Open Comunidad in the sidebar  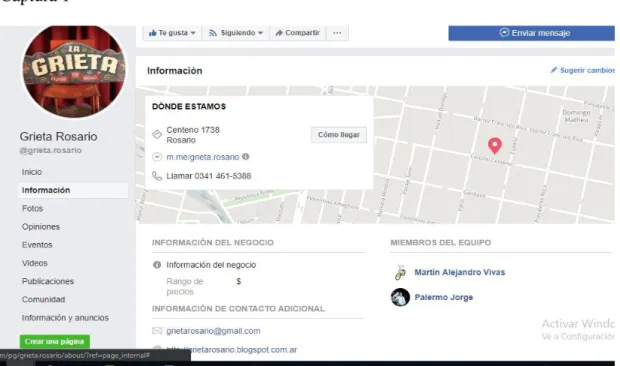[x=43, y=299]
